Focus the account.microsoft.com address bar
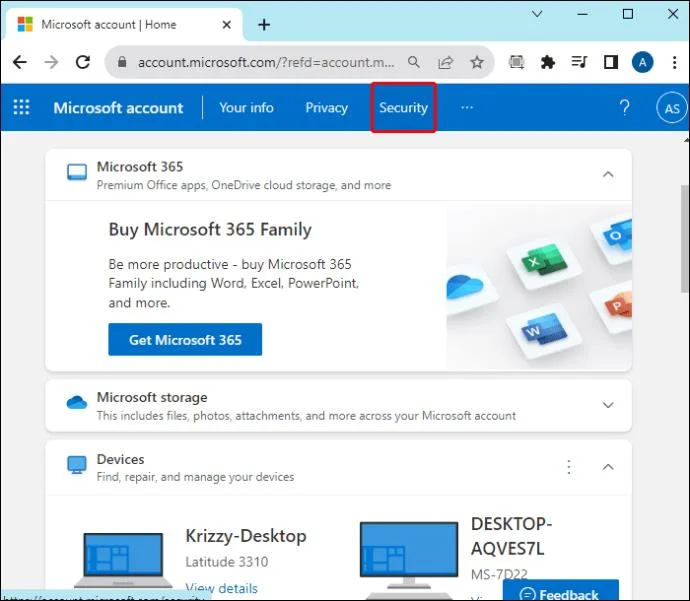 point(265,62)
